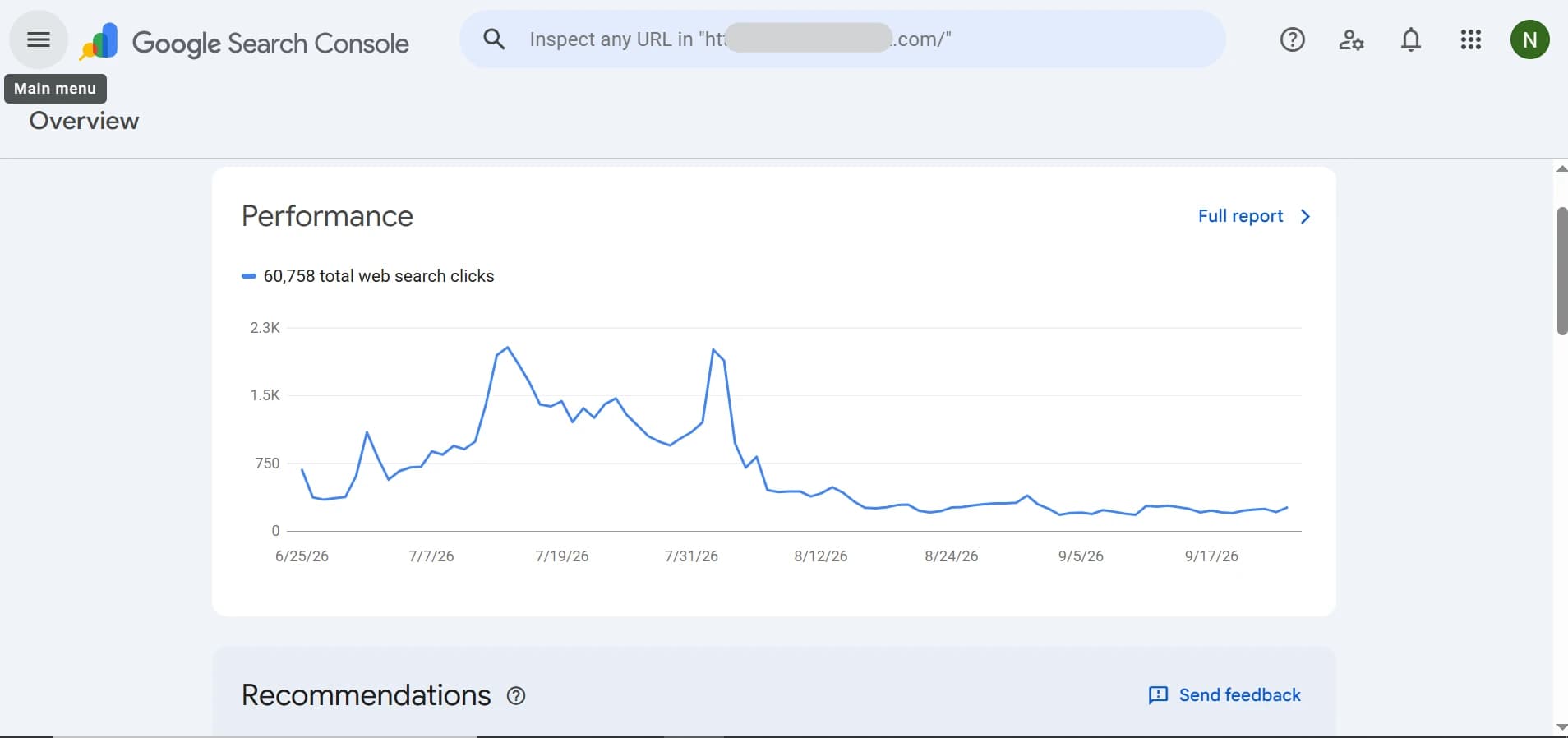Click the page scrollbar thumb
The width and height of the screenshot is (1568, 738).
click(x=1561, y=271)
